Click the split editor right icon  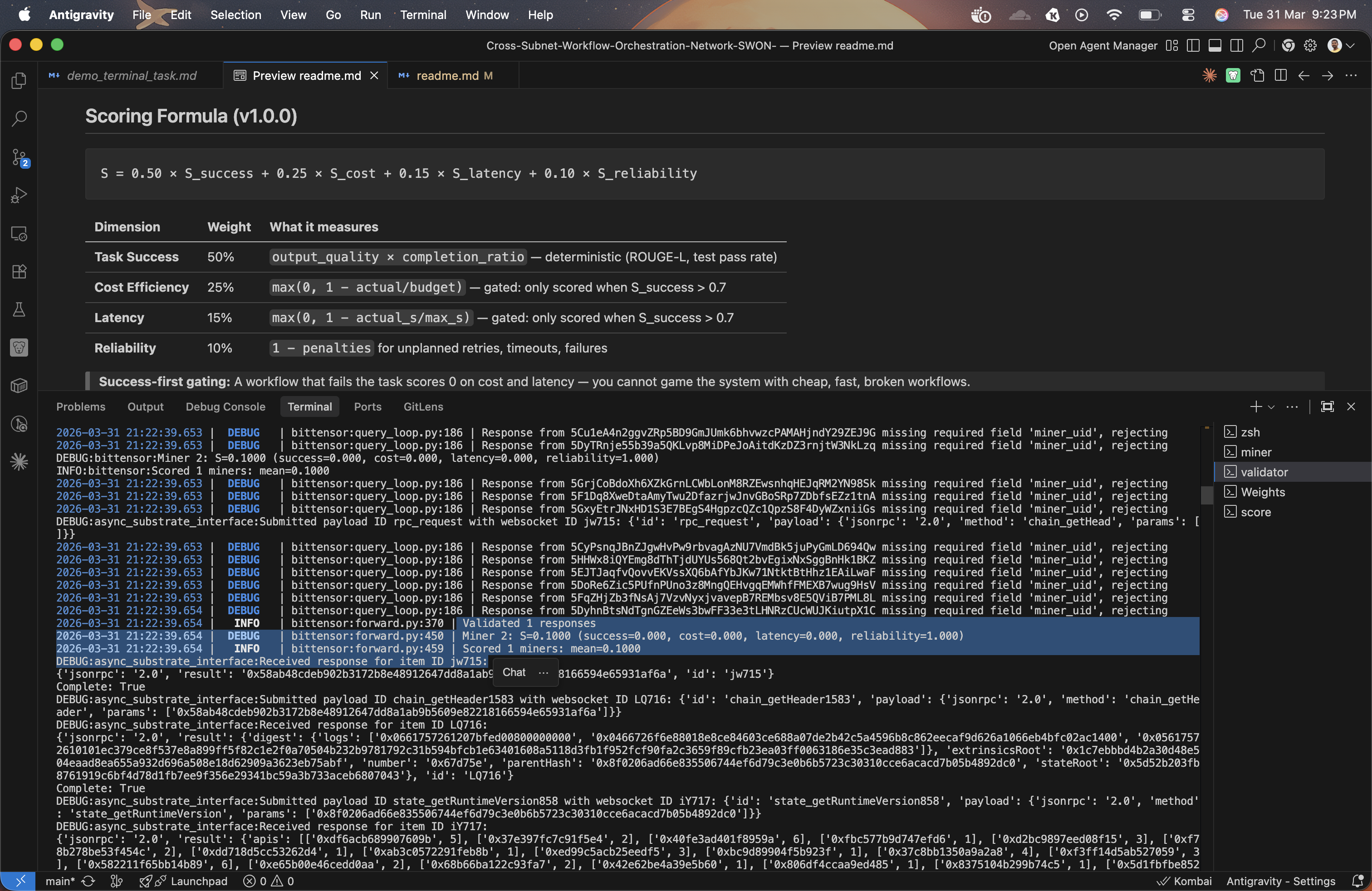1280,75
